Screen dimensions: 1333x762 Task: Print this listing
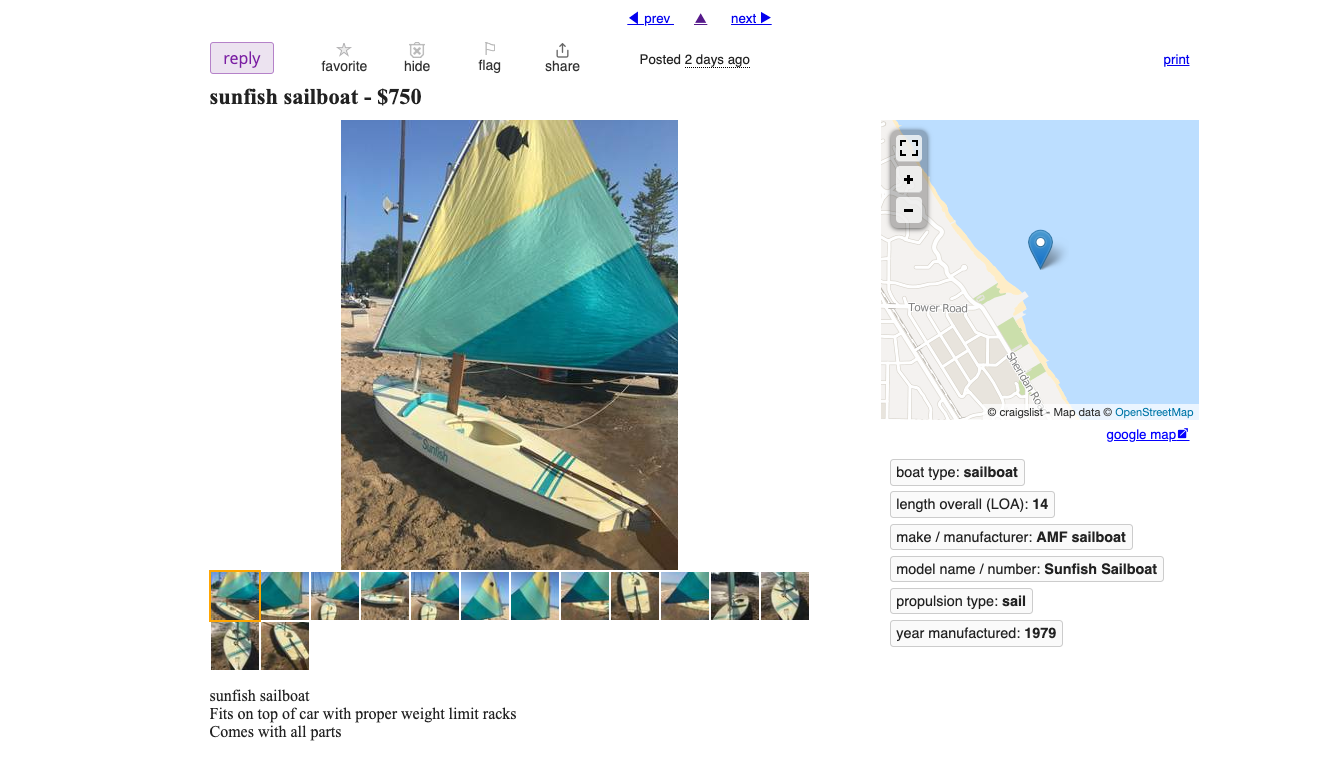(1176, 60)
